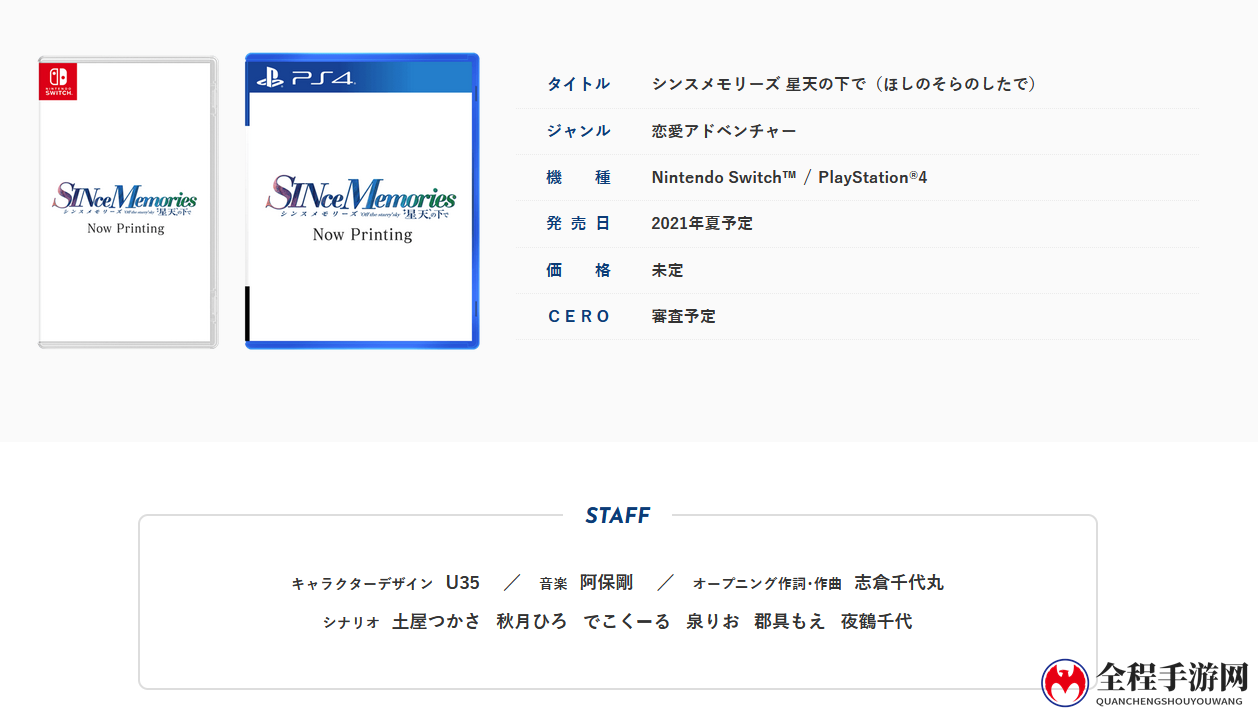Click the Nintendo Switch logo on the package
Image resolution: width=1258 pixels, height=712 pixels.
coord(58,81)
